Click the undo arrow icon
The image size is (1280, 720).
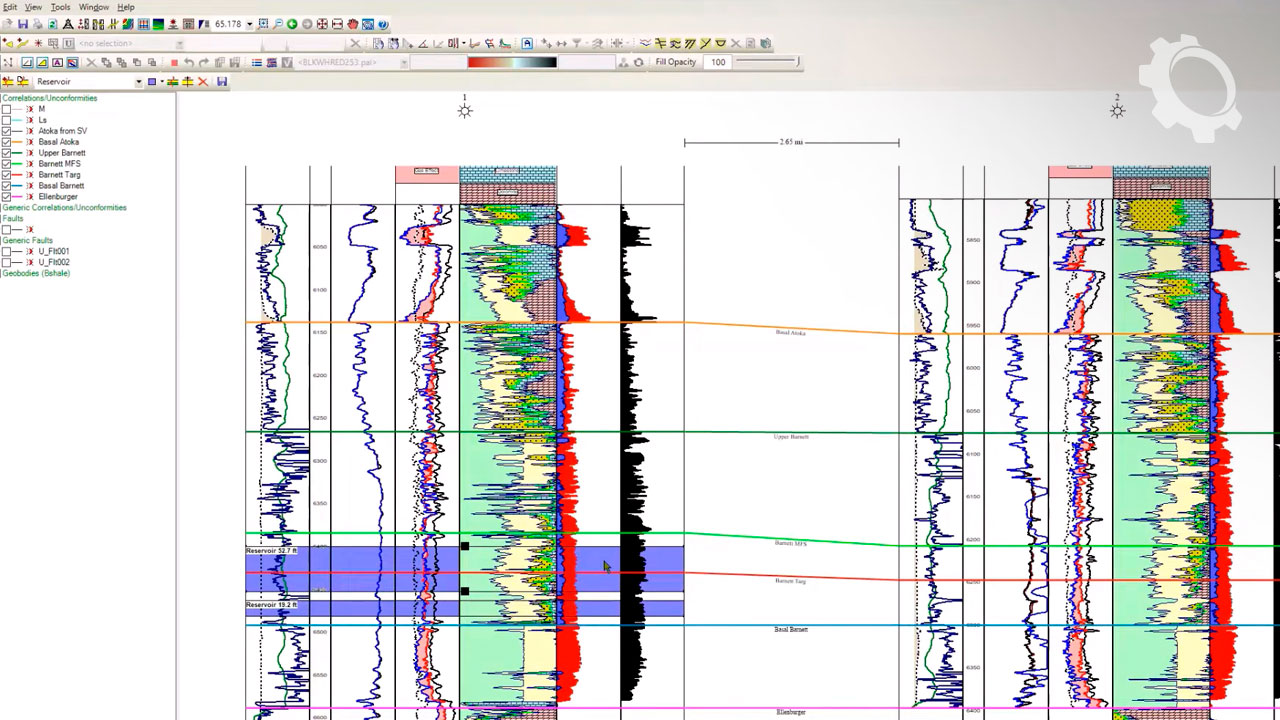[x=189, y=63]
